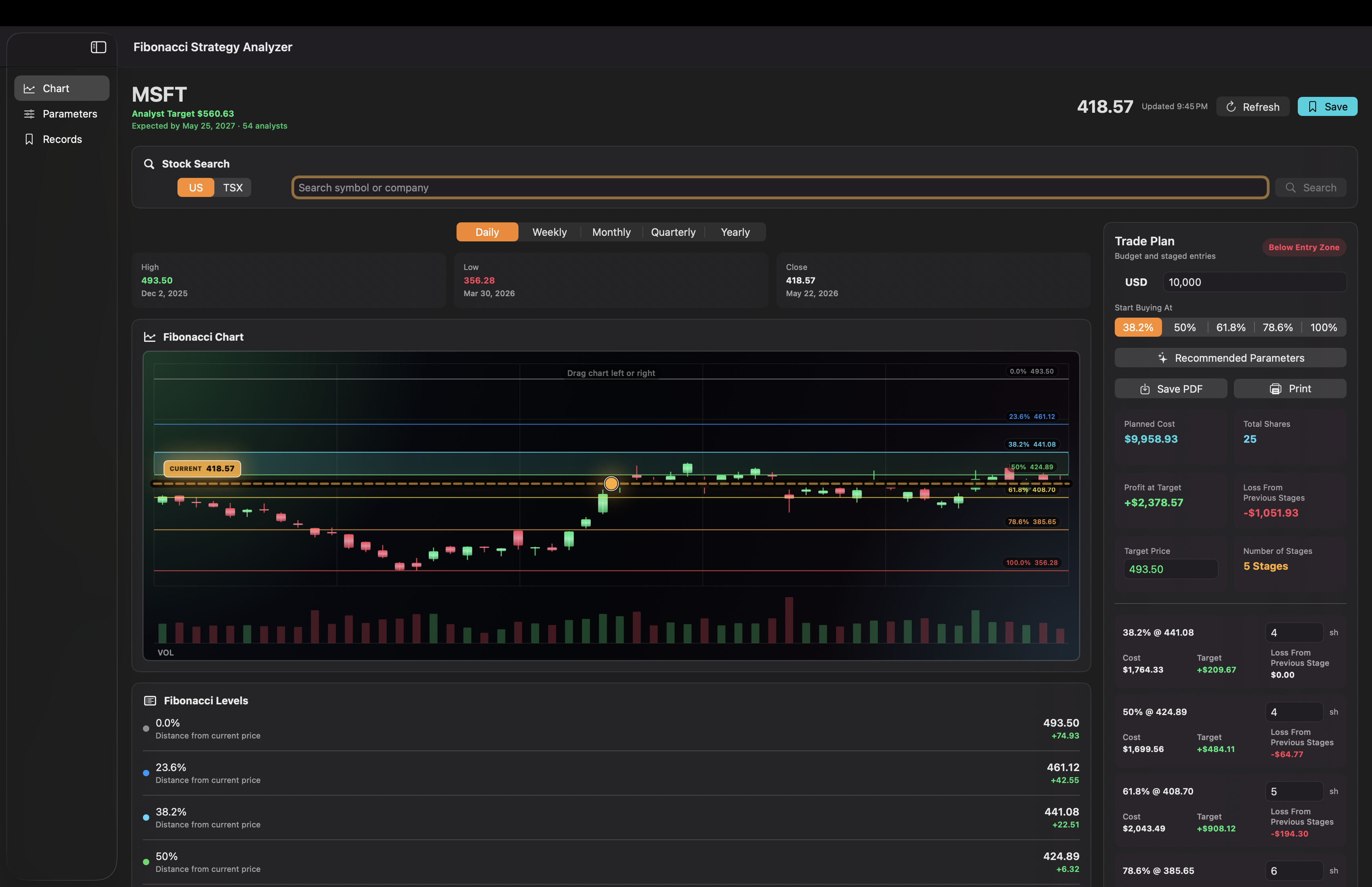1372x887 pixels.
Task: Edit the Target Price 493.50 field
Action: pos(1170,569)
